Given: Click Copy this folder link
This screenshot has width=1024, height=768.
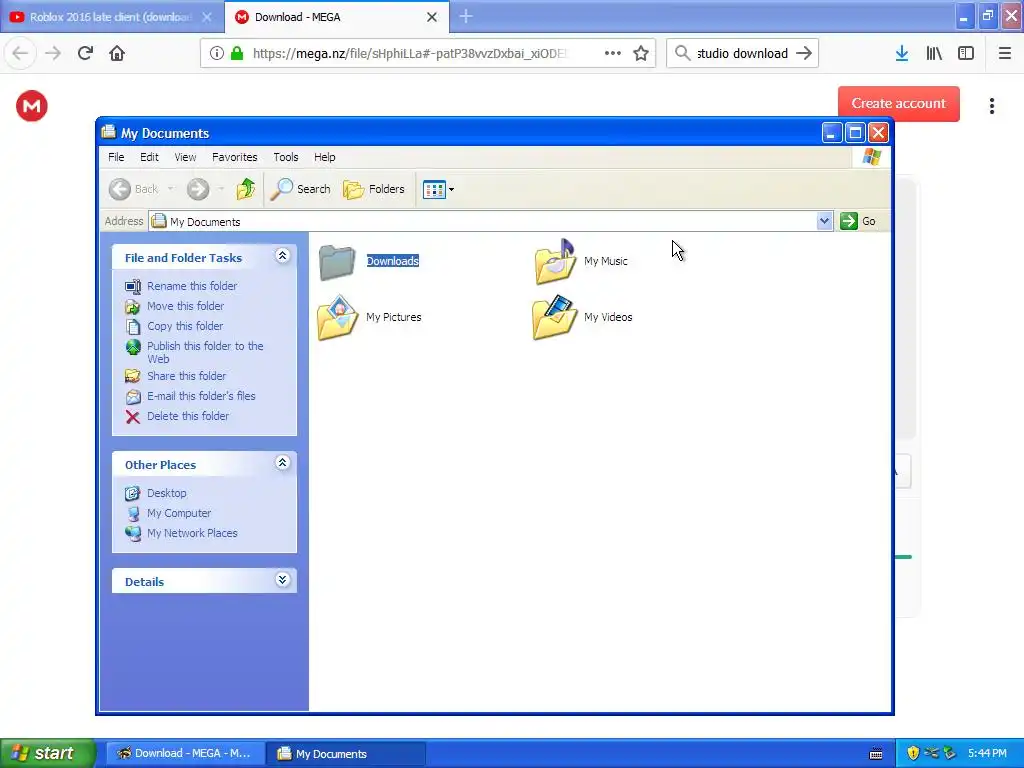Looking at the screenshot, I should coord(185,326).
